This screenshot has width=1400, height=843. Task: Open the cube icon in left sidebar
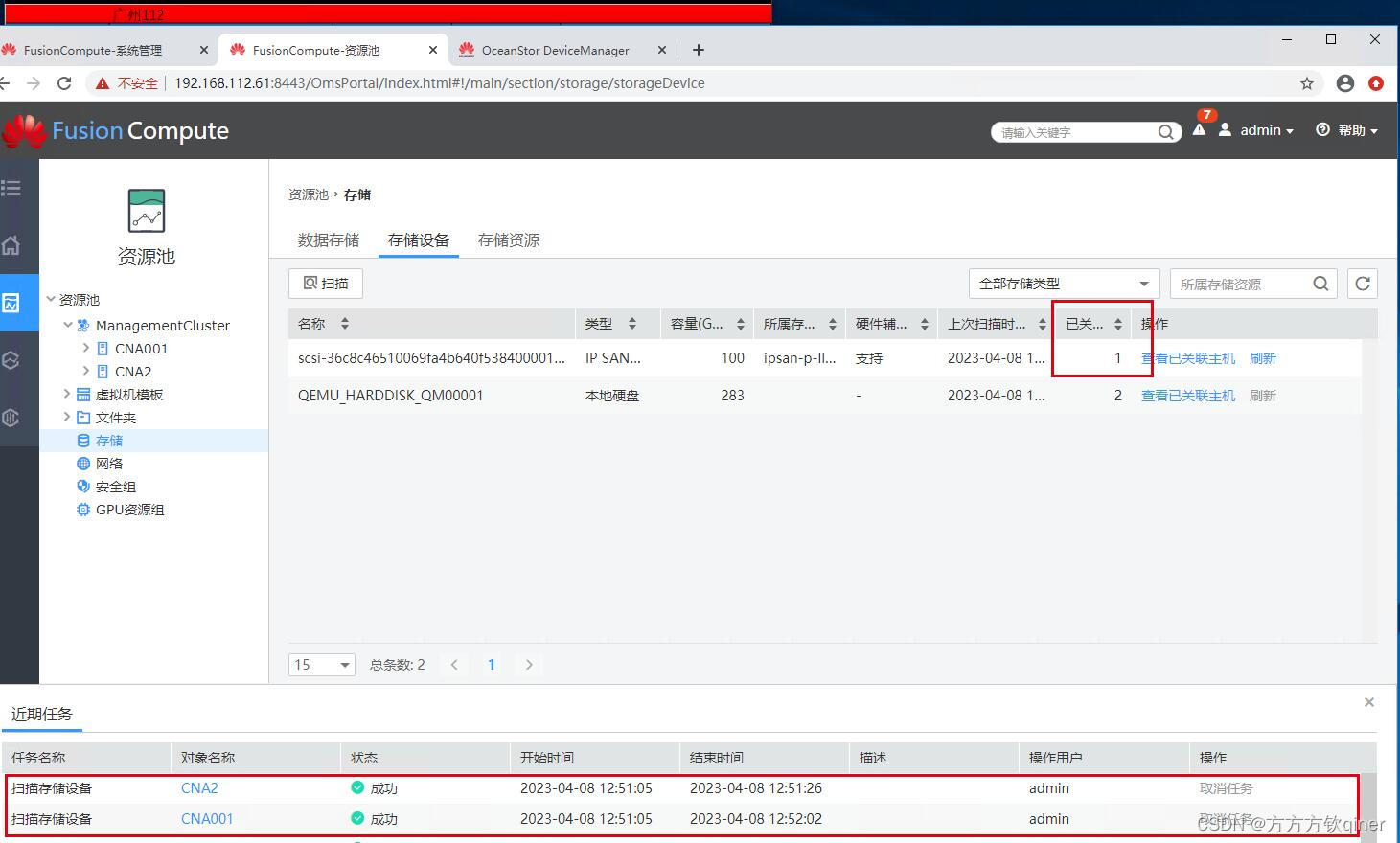pyautogui.click(x=11, y=360)
